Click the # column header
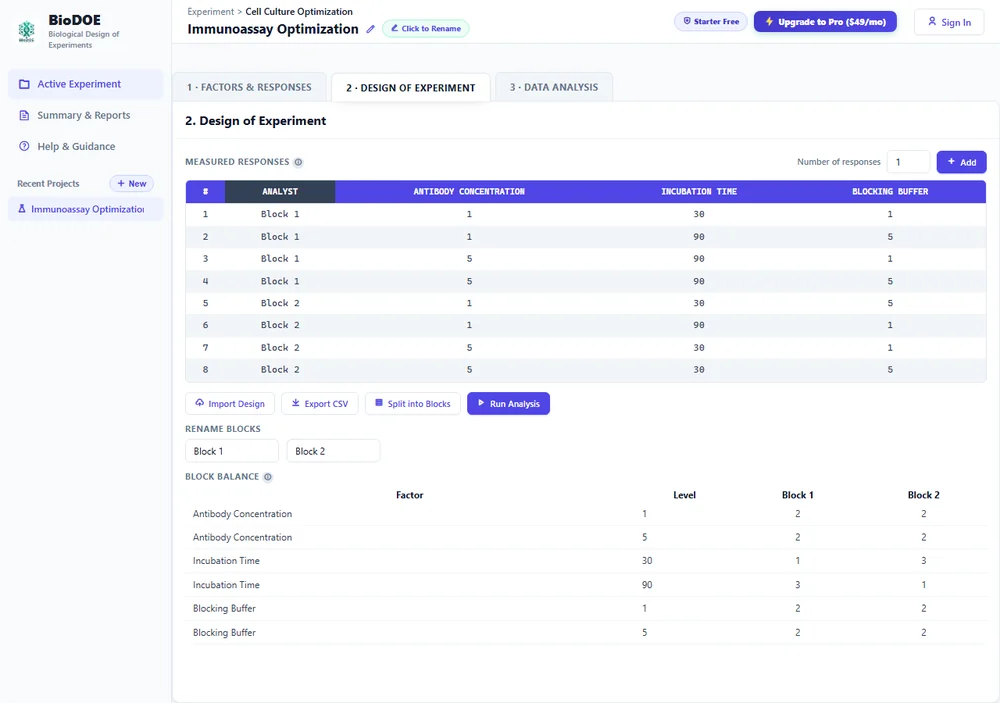Screen dimensions: 1000x703 point(205,191)
